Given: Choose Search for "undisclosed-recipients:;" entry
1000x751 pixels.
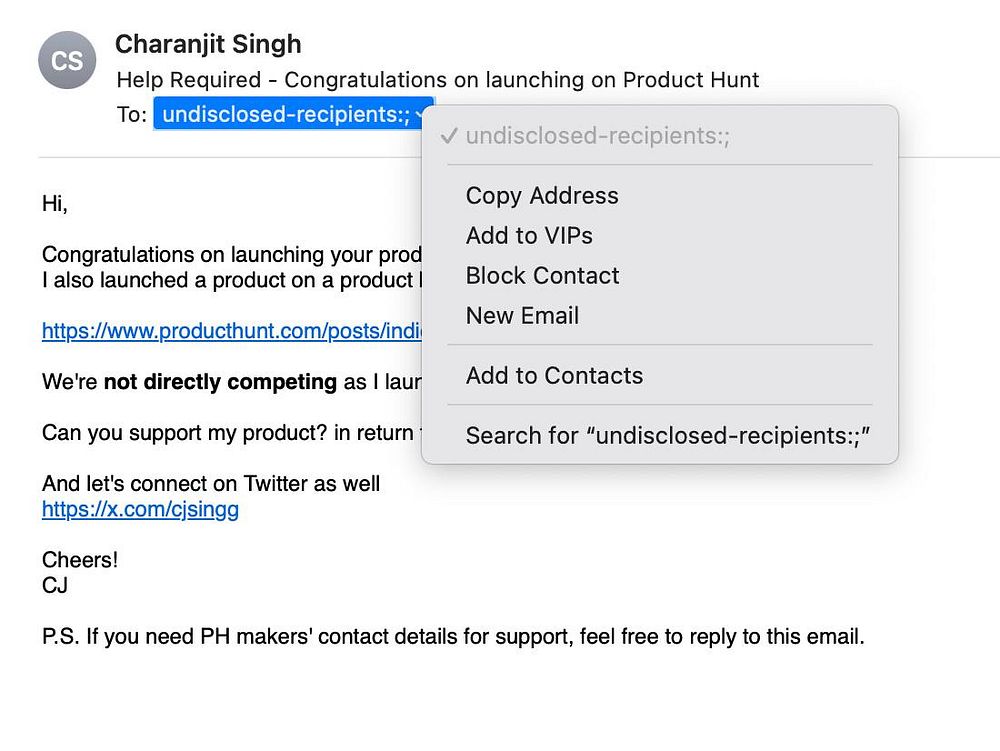Looking at the screenshot, I should (x=668, y=436).
